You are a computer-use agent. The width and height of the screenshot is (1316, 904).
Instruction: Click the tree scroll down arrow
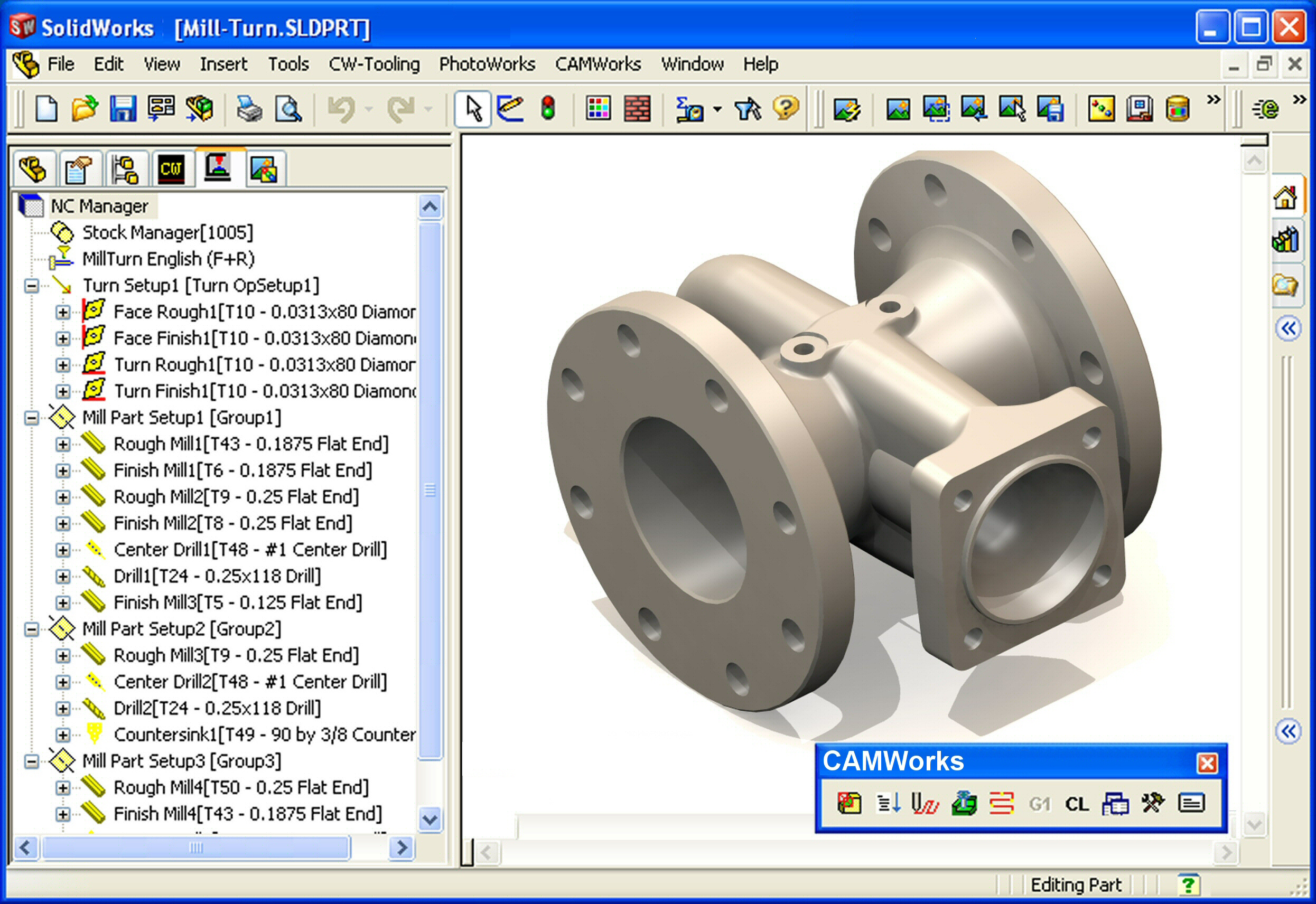[x=430, y=820]
